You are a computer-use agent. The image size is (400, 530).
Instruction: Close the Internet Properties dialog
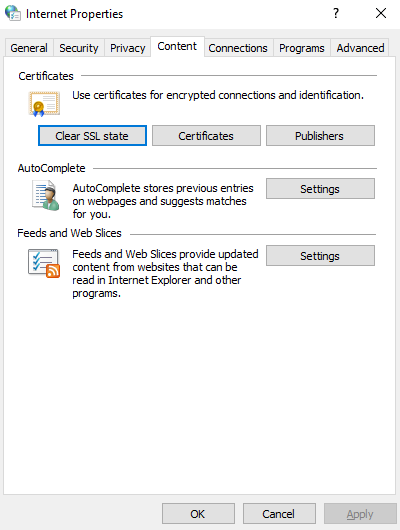tap(381, 13)
